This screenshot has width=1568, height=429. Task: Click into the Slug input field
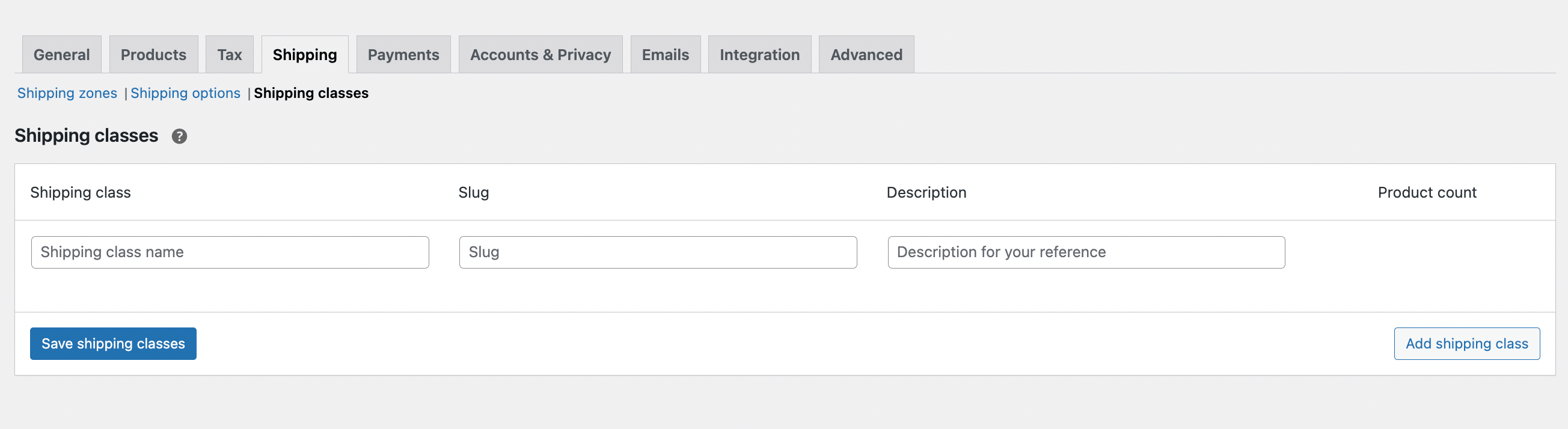coord(658,252)
